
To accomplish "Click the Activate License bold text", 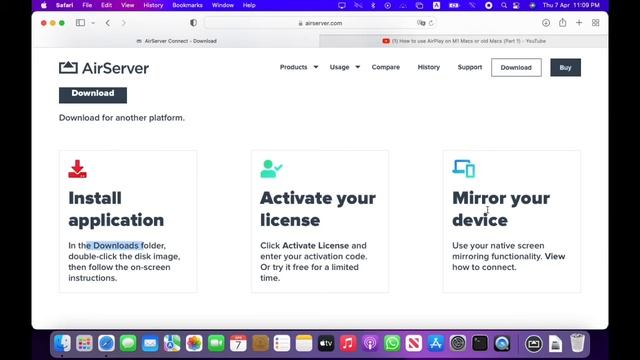I will (316, 245).
